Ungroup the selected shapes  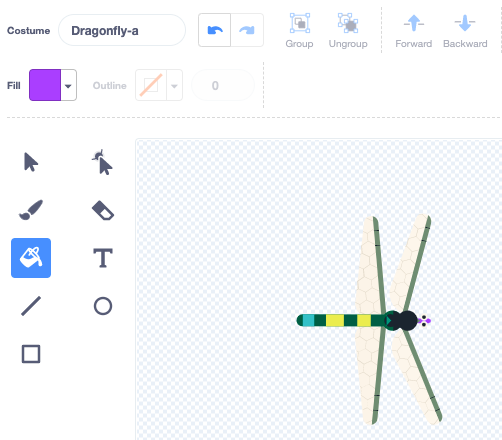pyautogui.click(x=348, y=31)
